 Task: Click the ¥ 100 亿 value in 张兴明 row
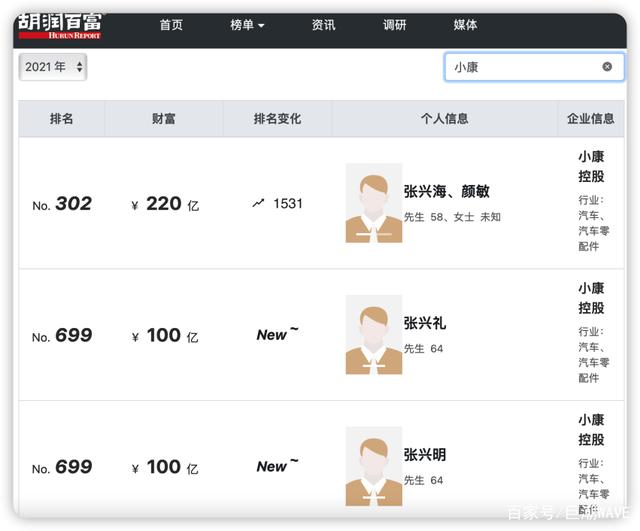point(165,467)
